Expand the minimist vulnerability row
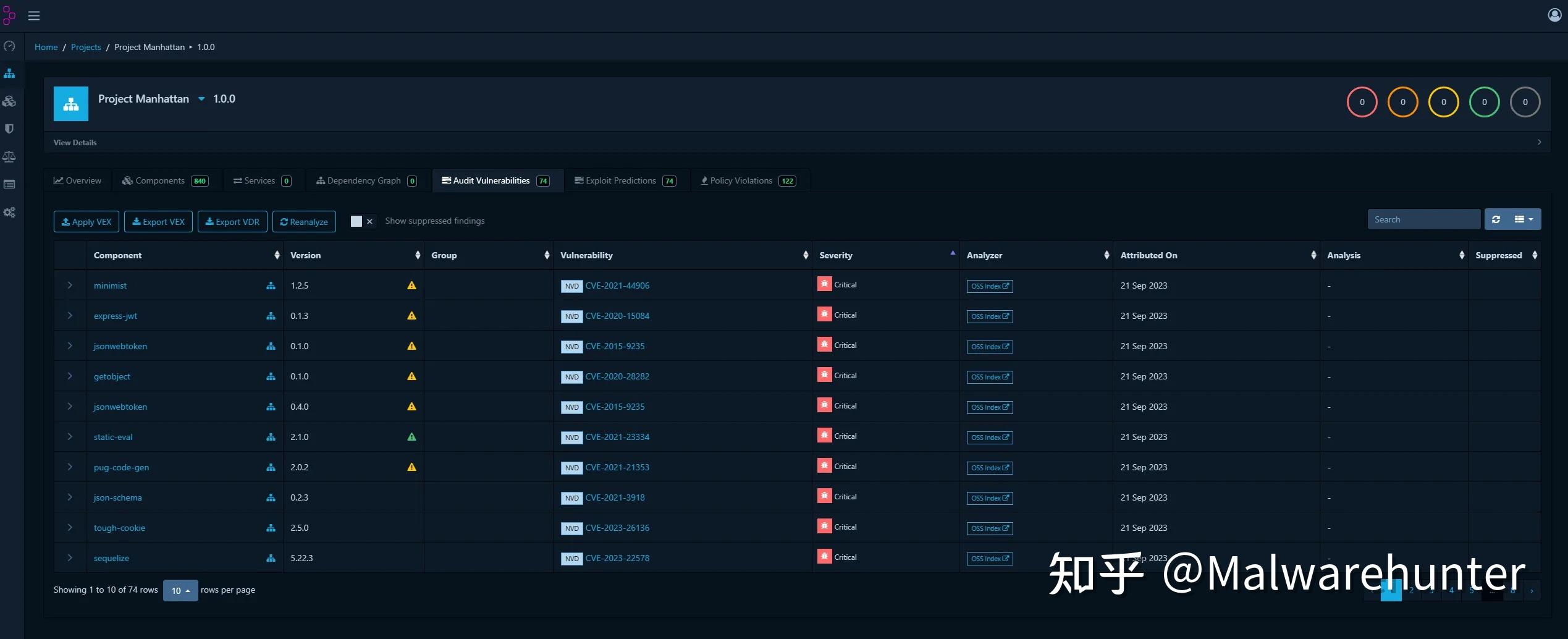The image size is (1568, 639). pyautogui.click(x=70, y=286)
